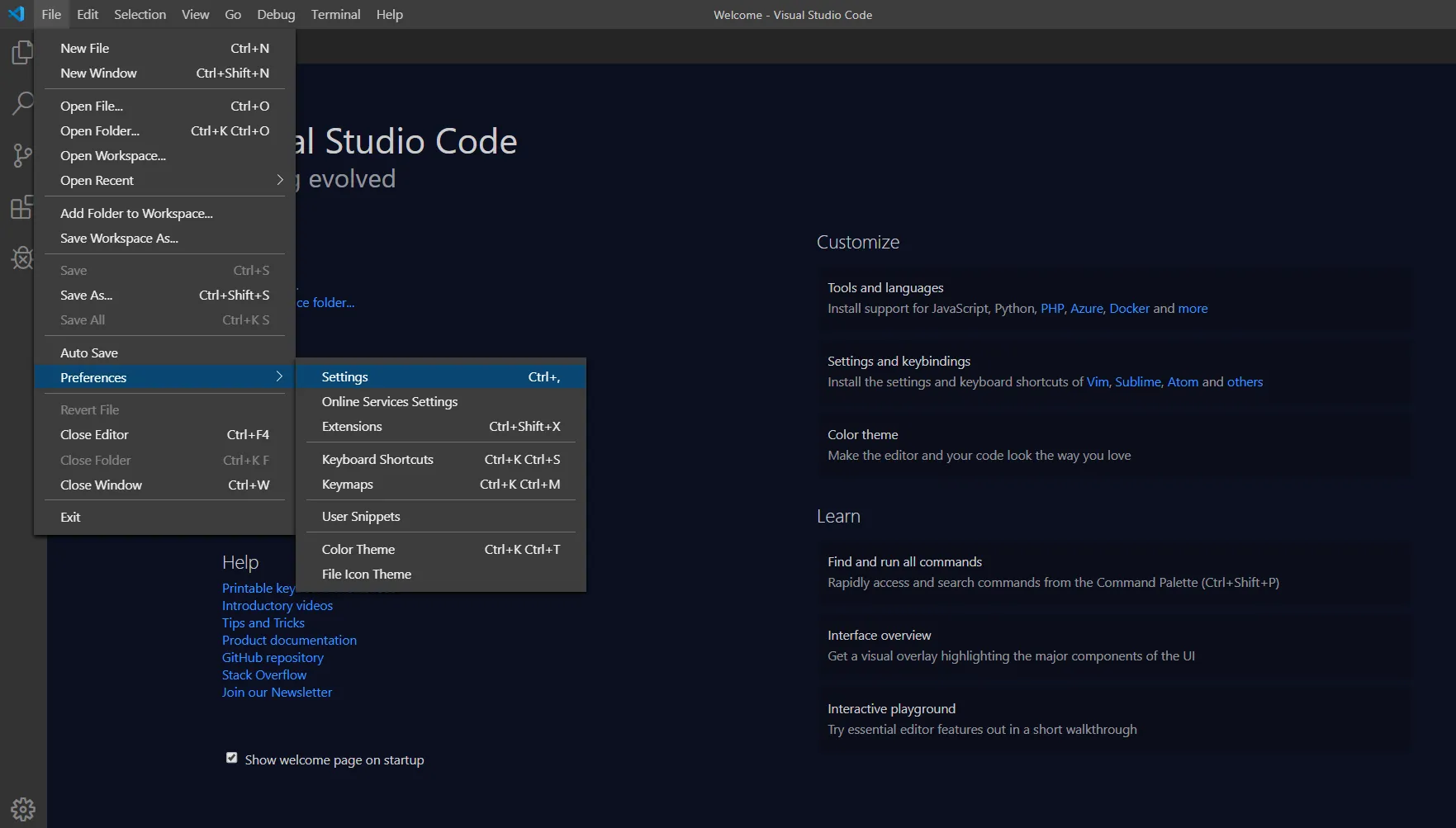Screen dimensions: 1456x828
Task: Expand the Preferences submenu
Action: tap(93, 377)
